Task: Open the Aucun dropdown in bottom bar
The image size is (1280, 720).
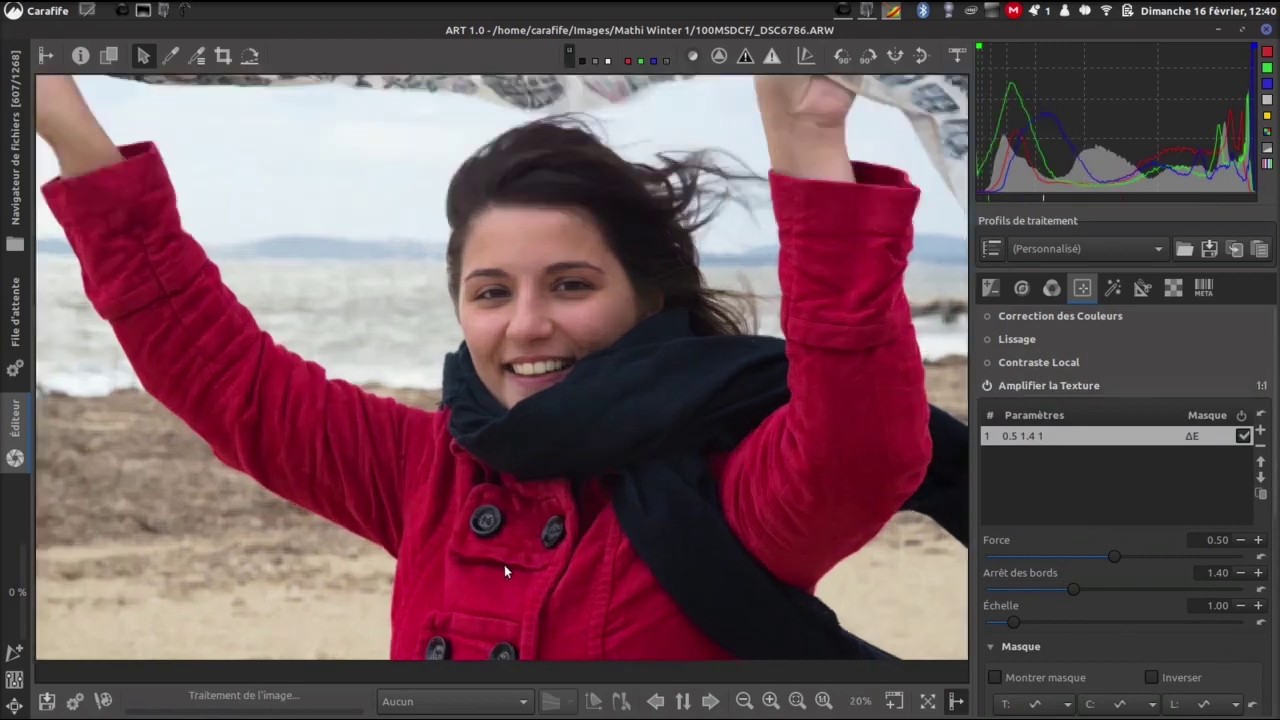Action: [454, 702]
